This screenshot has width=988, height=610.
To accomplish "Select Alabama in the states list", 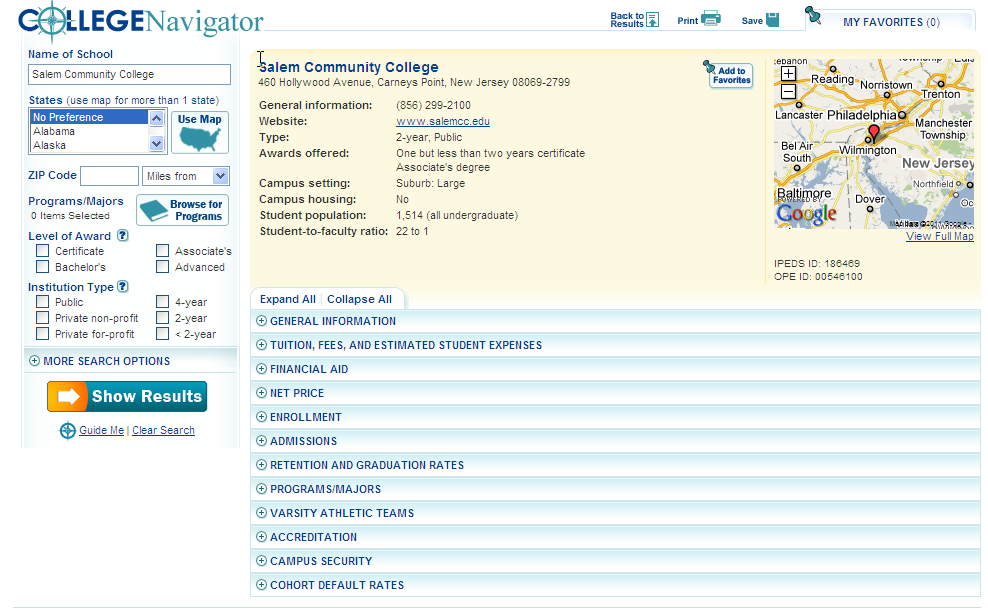I will point(89,131).
